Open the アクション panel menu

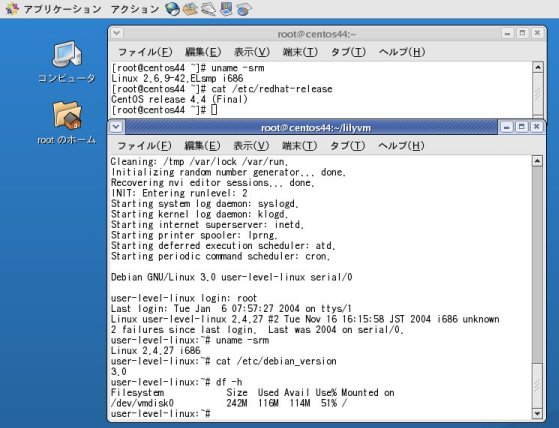(135, 9)
